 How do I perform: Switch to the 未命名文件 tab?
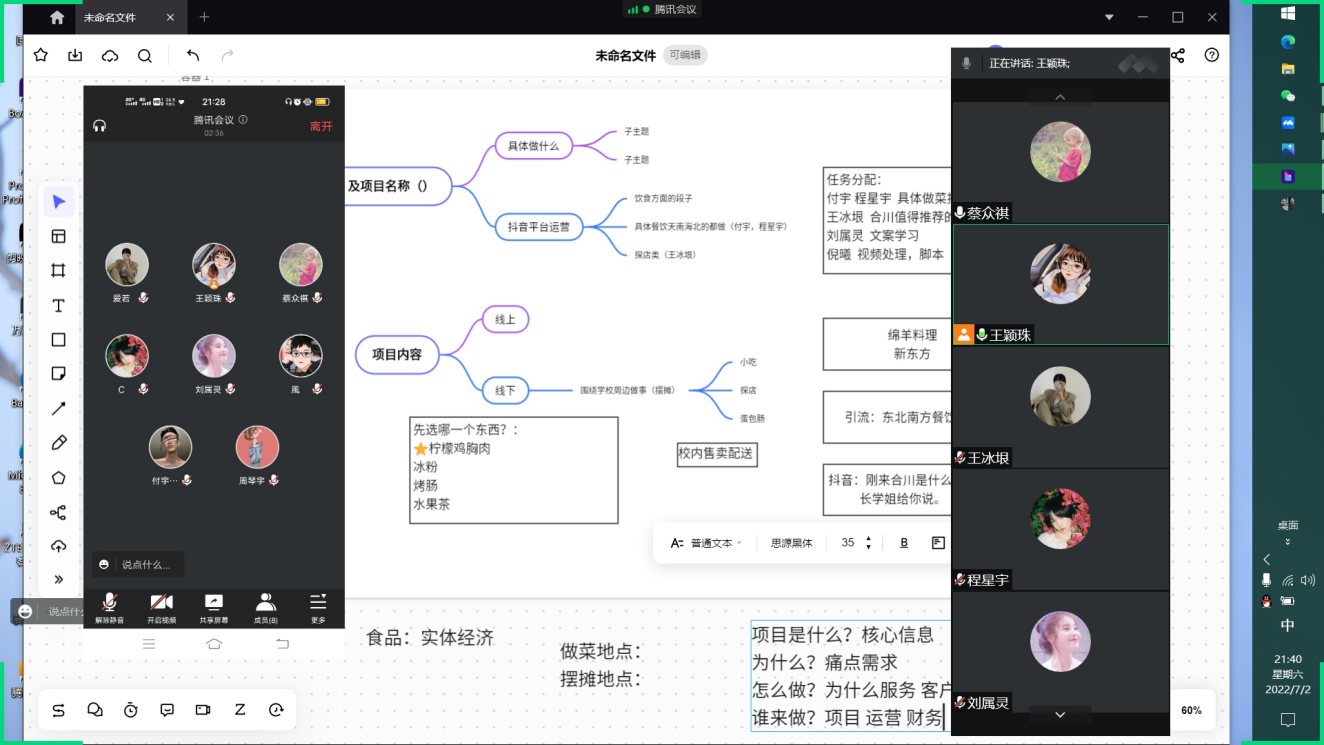tap(111, 17)
